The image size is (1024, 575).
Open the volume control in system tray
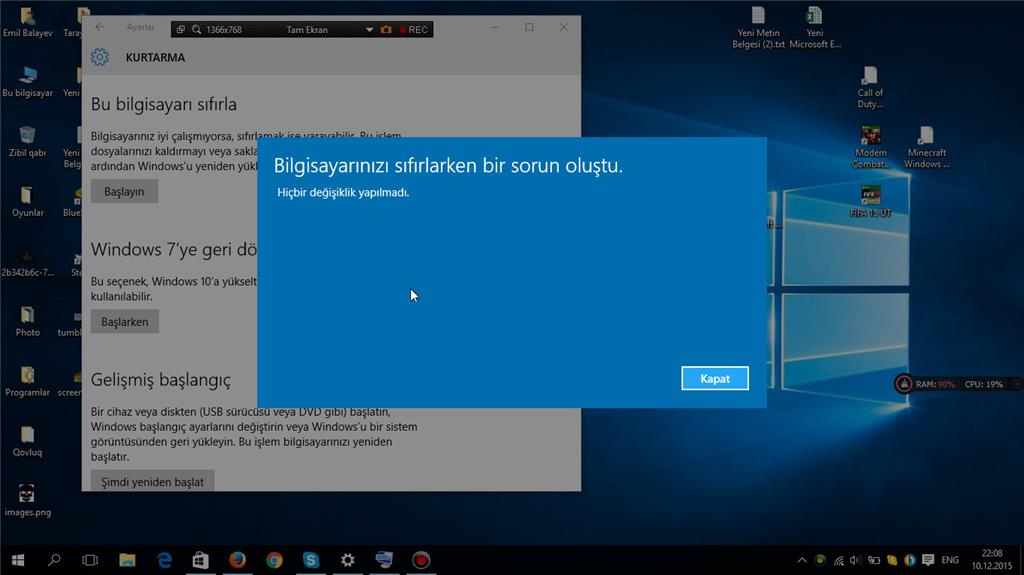click(856, 560)
